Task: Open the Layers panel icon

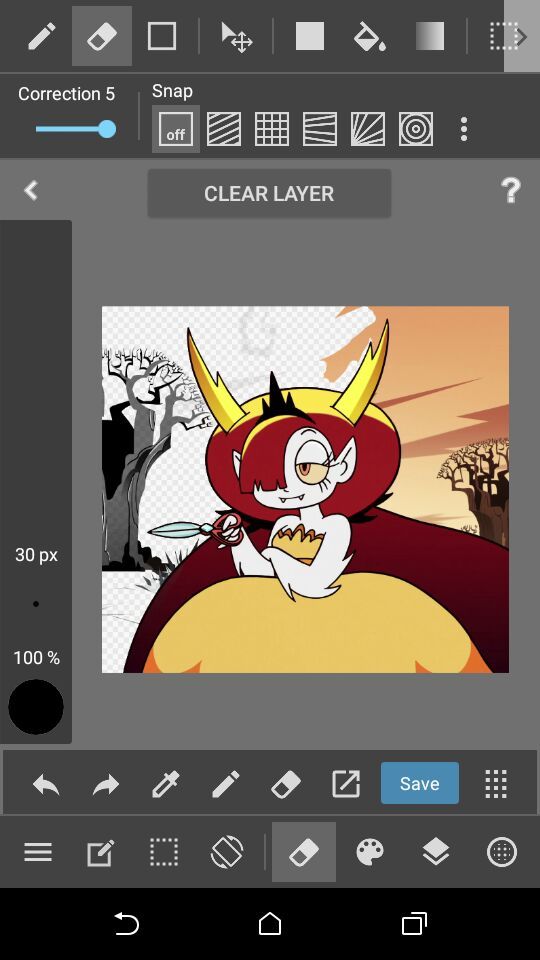Action: tap(436, 852)
